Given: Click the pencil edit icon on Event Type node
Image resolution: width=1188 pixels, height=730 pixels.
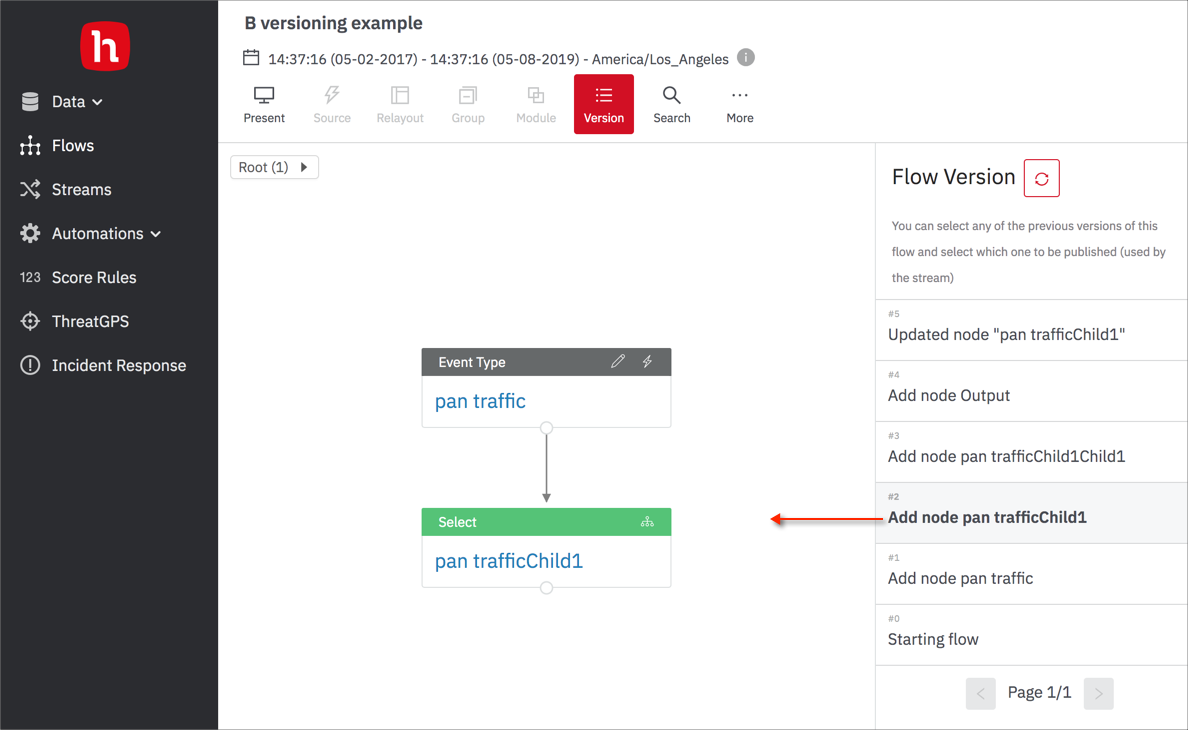Looking at the screenshot, I should pos(618,361).
